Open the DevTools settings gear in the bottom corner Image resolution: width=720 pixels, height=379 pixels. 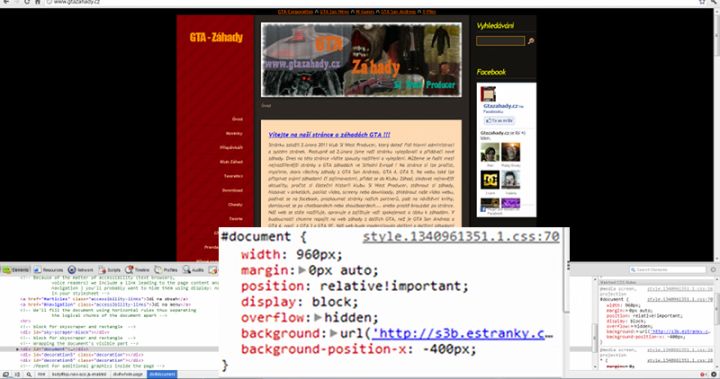714,374
